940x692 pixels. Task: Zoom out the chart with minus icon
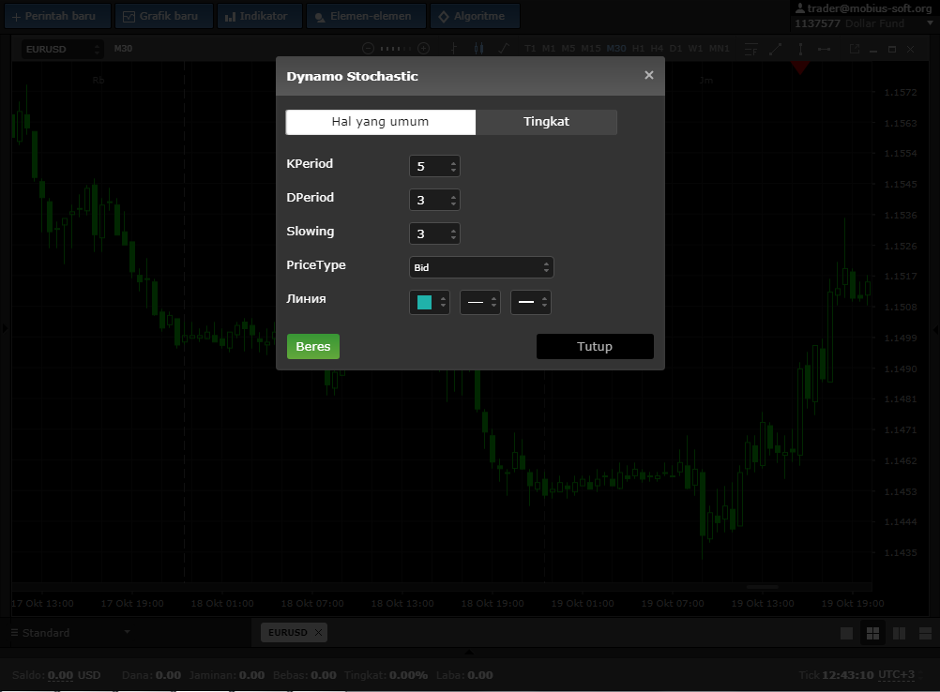click(368, 49)
